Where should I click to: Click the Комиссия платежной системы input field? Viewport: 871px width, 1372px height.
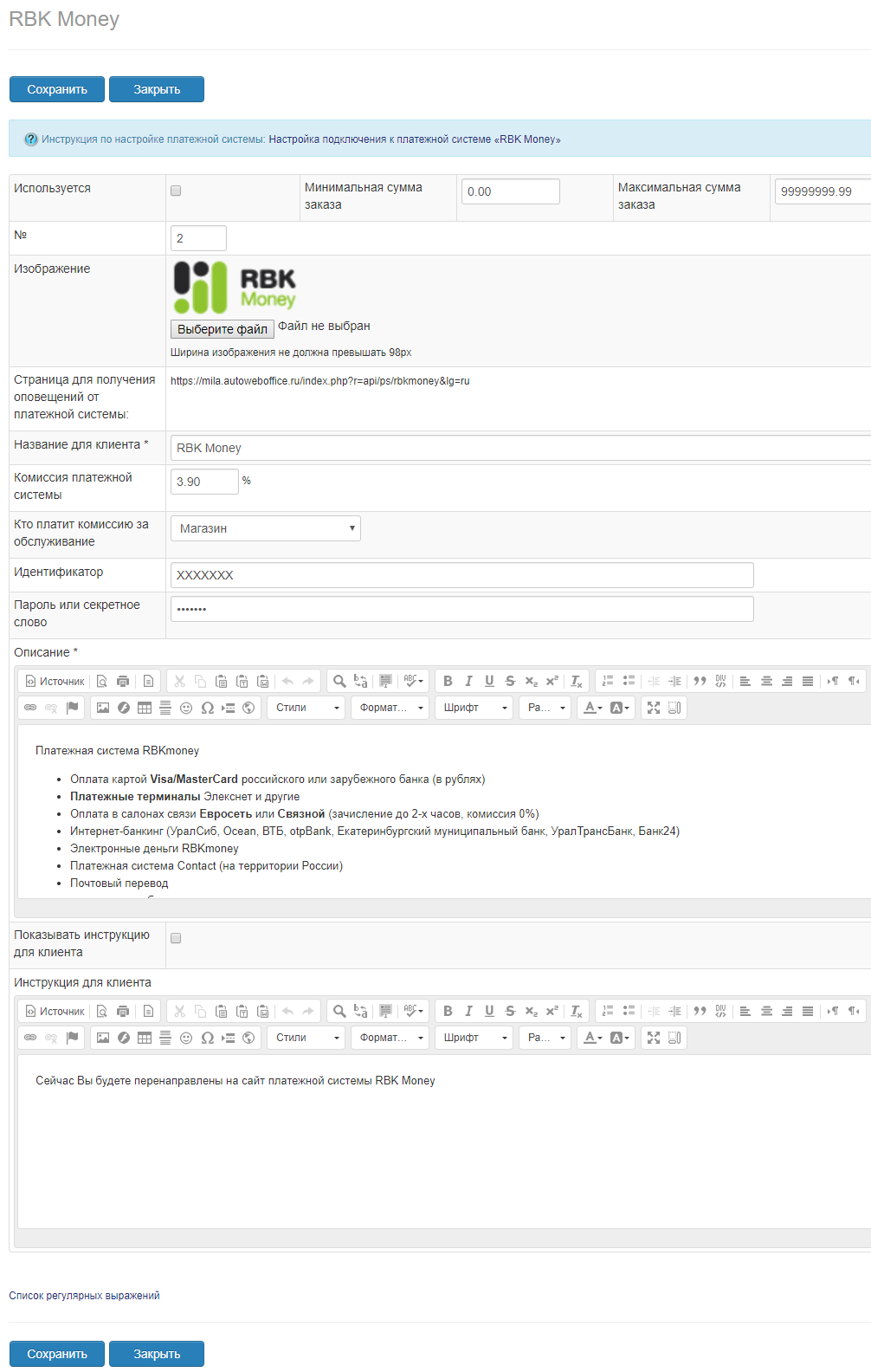(x=204, y=482)
